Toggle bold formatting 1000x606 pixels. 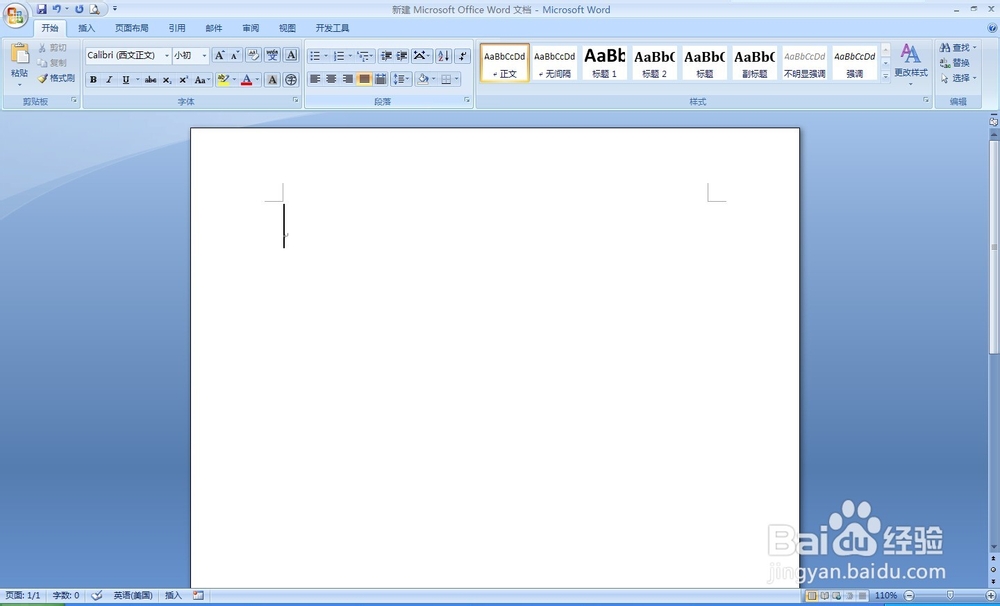[x=93, y=80]
